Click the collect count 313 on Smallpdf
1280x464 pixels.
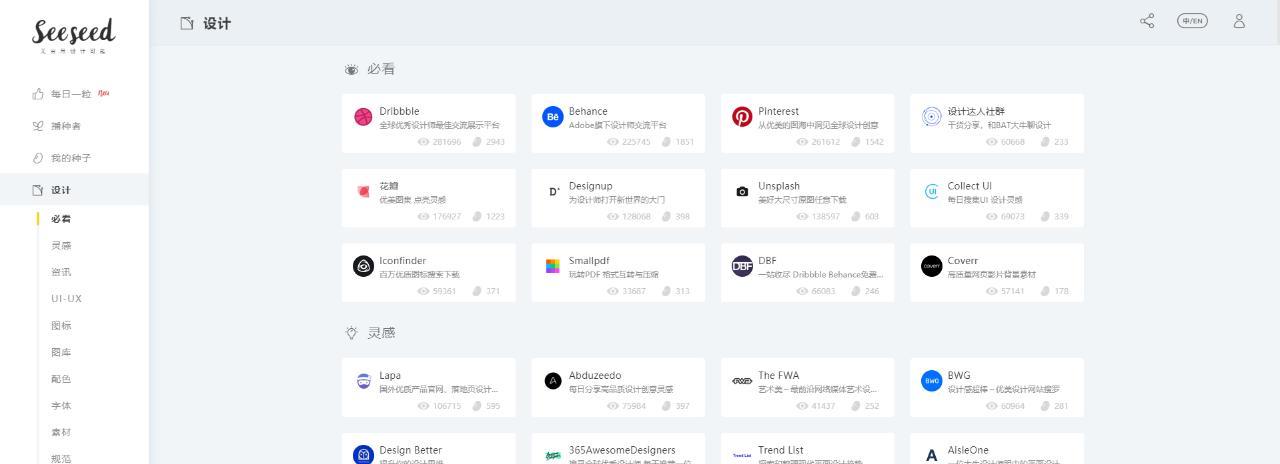click(x=682, y=292)
